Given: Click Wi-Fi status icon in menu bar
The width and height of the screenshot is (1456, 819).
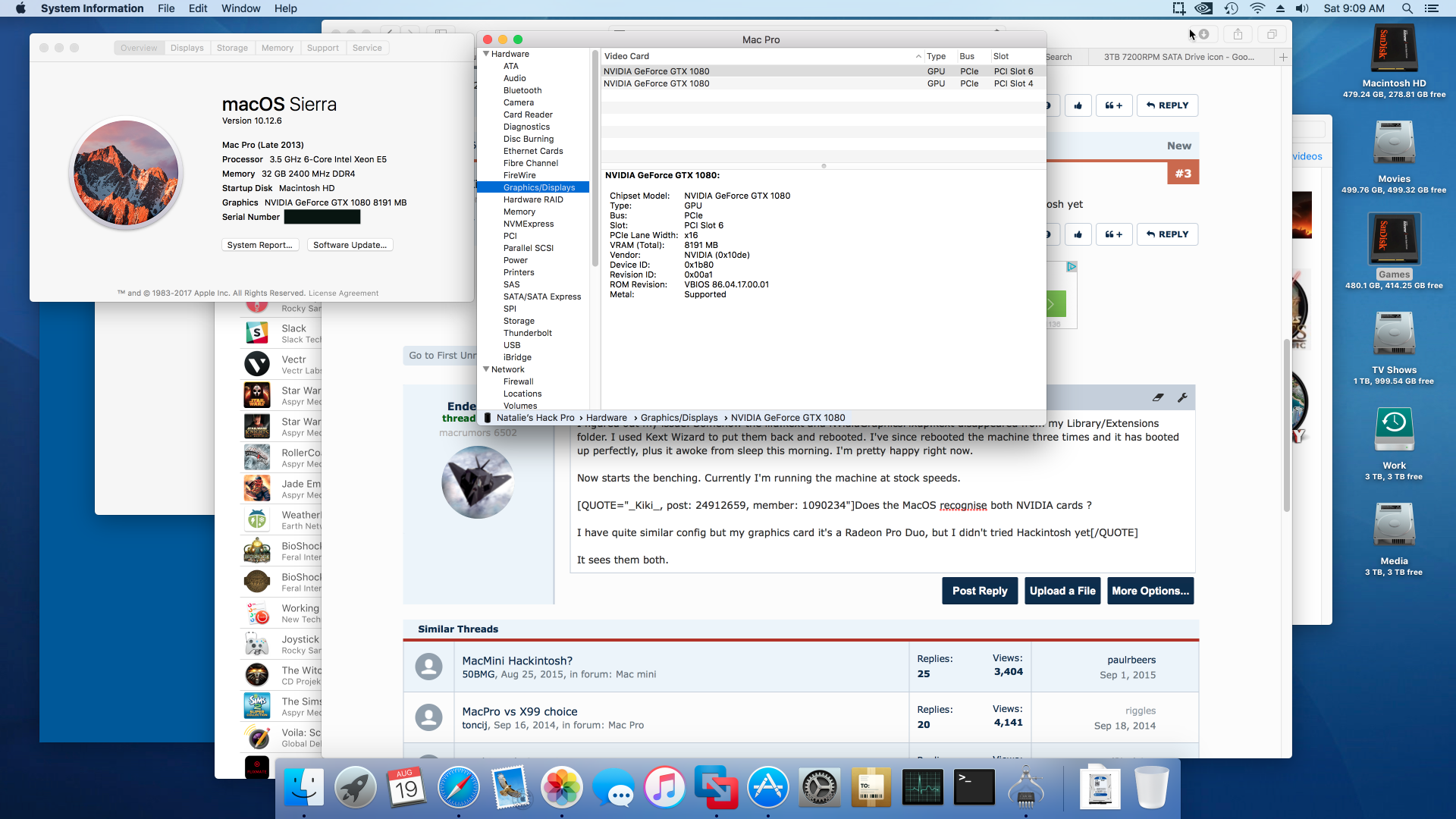Looking at the screenshot, I should [1257, 8].
